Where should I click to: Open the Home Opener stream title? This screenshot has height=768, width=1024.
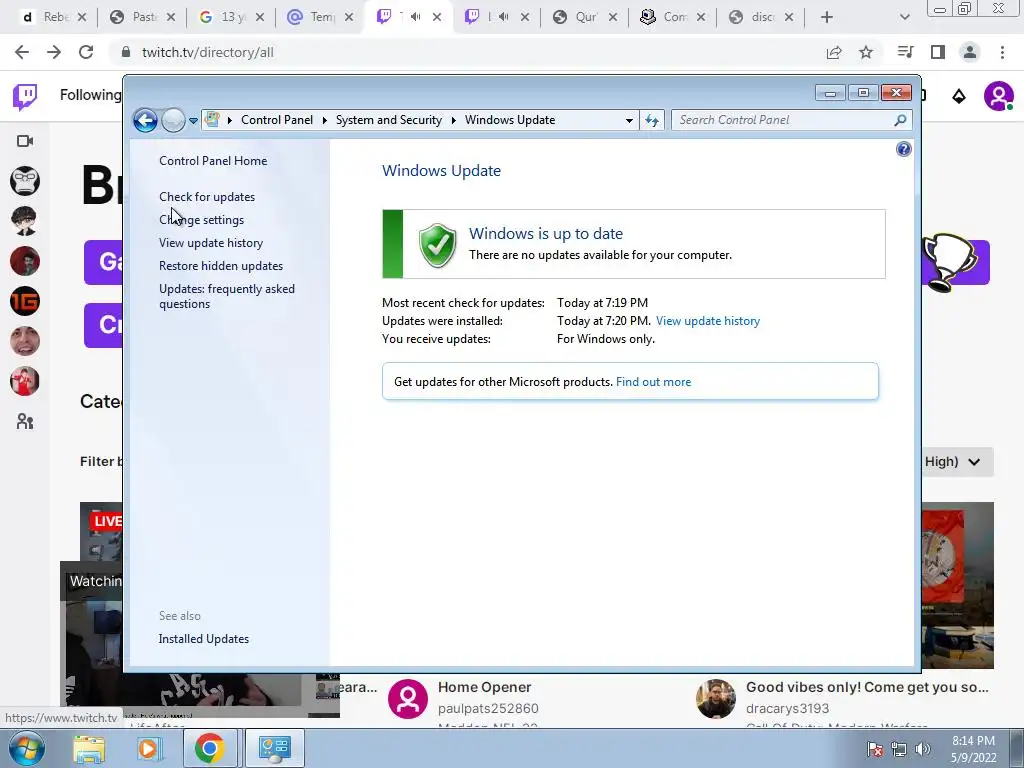point(485,687)
